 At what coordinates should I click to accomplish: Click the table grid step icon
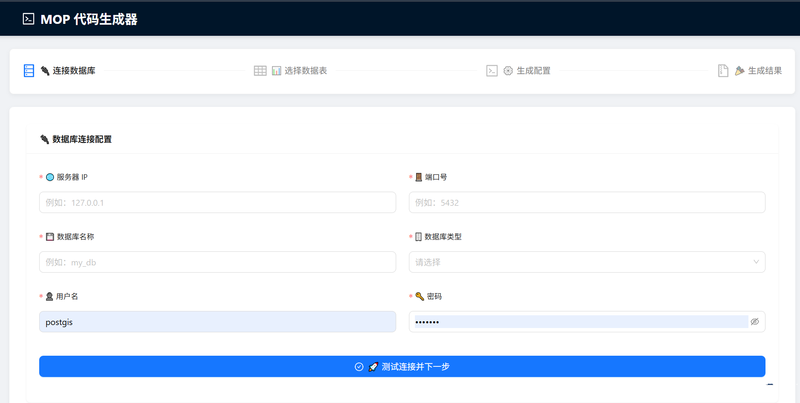pyautogui.click(x=260, y=71)
